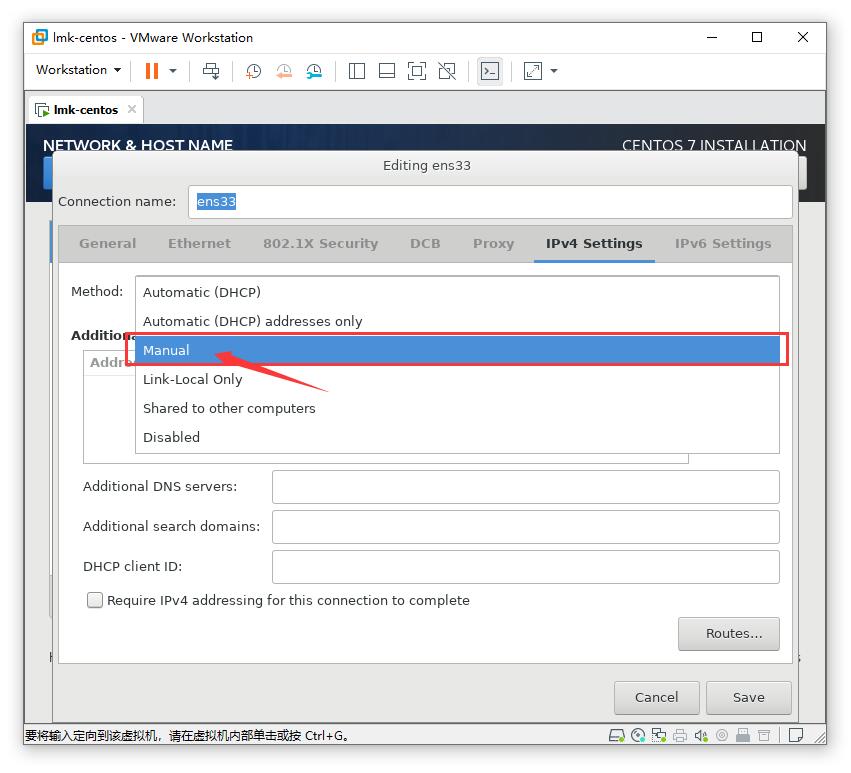Click the orange pause VM button
Image resolution: width=851 pixels, height=773 pixels.
pyautogui.click(x=151, y=71)
